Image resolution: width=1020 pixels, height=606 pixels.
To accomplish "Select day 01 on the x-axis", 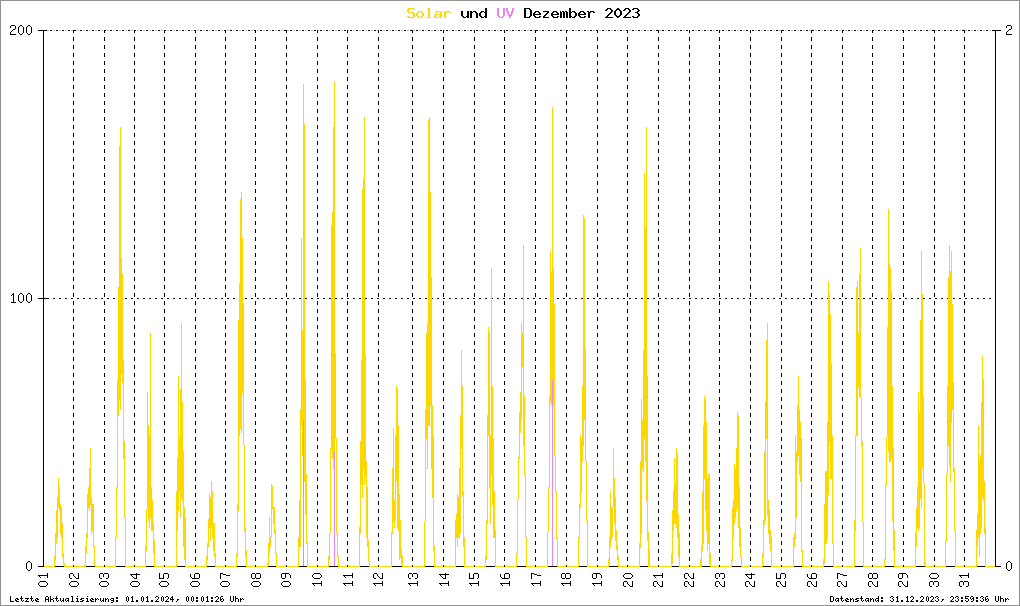I will point(43,581).
